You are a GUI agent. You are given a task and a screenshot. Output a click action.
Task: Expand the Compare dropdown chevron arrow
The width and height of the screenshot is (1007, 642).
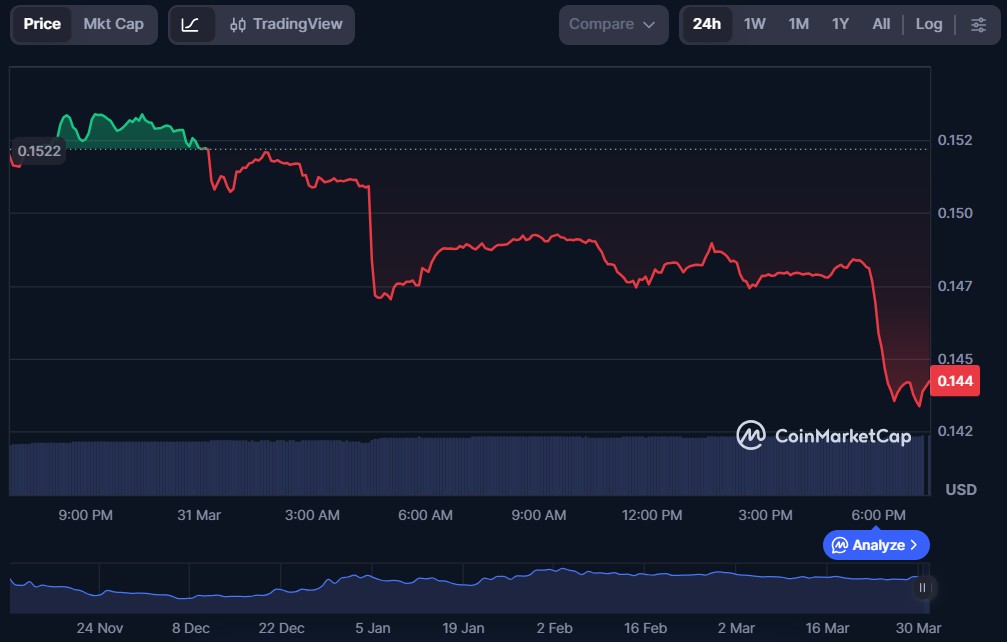[649, 24]
